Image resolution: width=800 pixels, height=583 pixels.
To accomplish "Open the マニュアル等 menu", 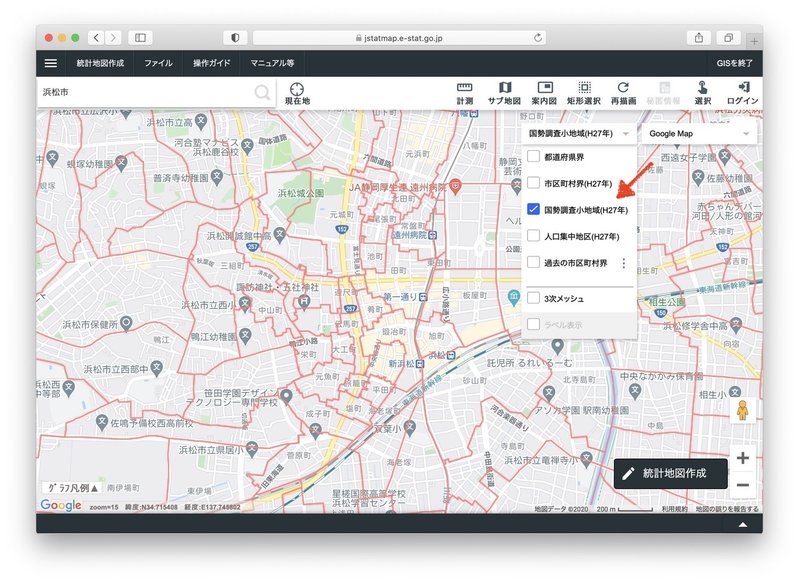I will pyautogui.click(x=272, y=63).
